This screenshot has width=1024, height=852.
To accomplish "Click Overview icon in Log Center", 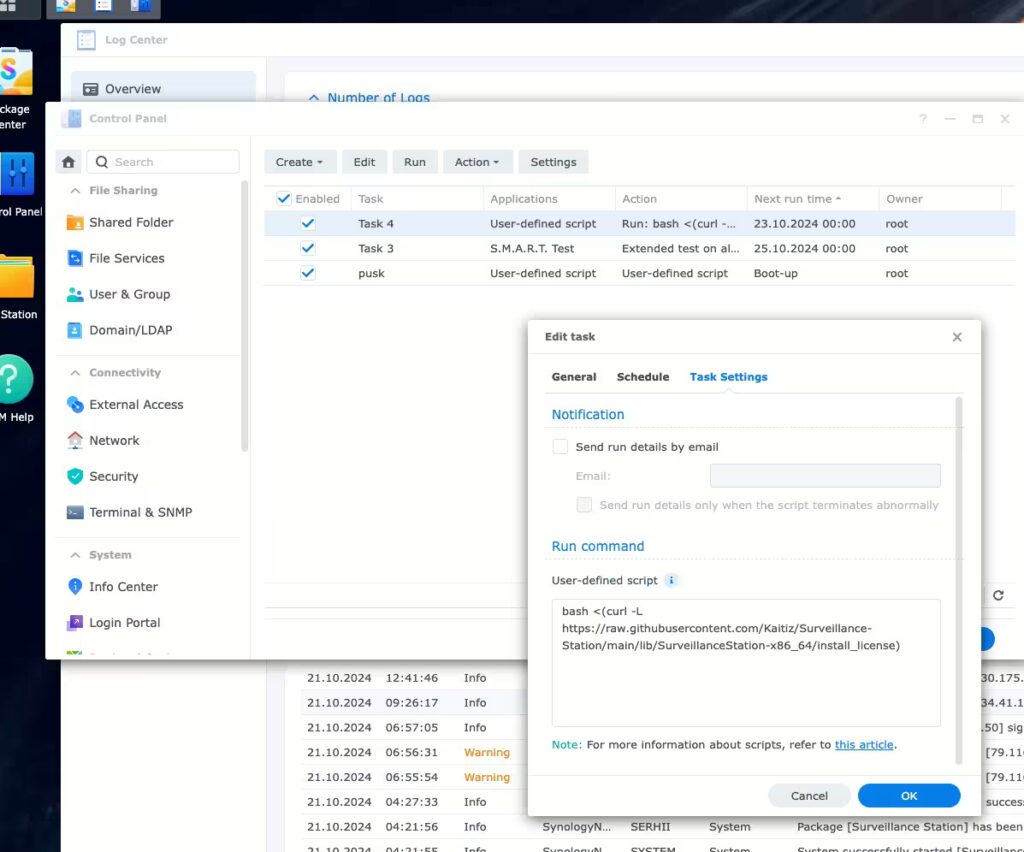I will tap(90, 89).
